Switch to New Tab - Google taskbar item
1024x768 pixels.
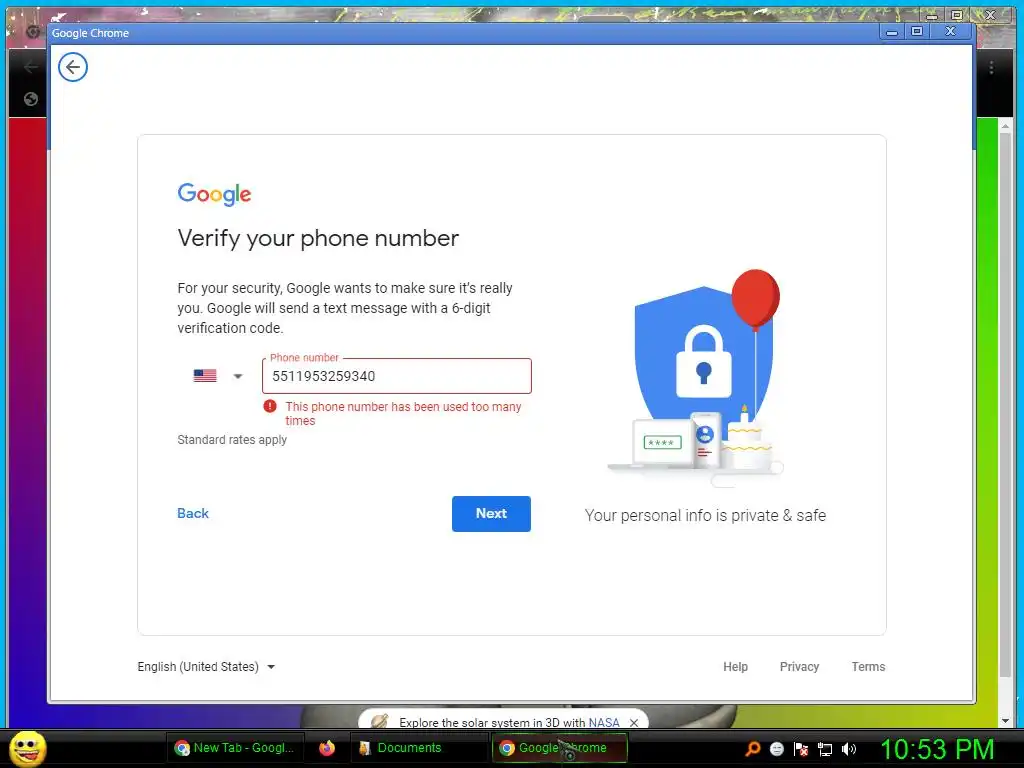pos(234,748)
